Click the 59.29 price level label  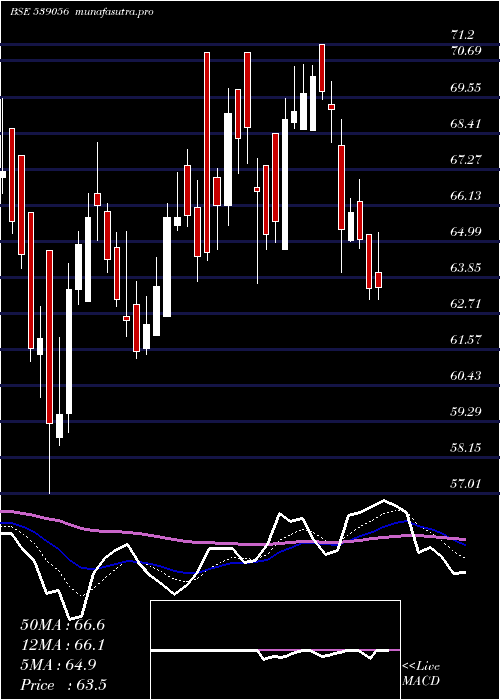click(466, 411)
